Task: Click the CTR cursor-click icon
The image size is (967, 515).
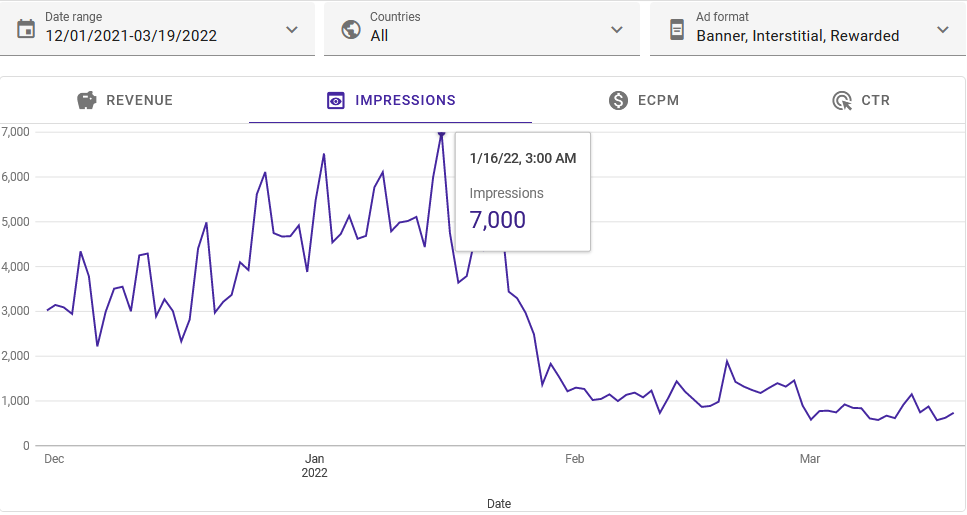Action: [842, 100]
